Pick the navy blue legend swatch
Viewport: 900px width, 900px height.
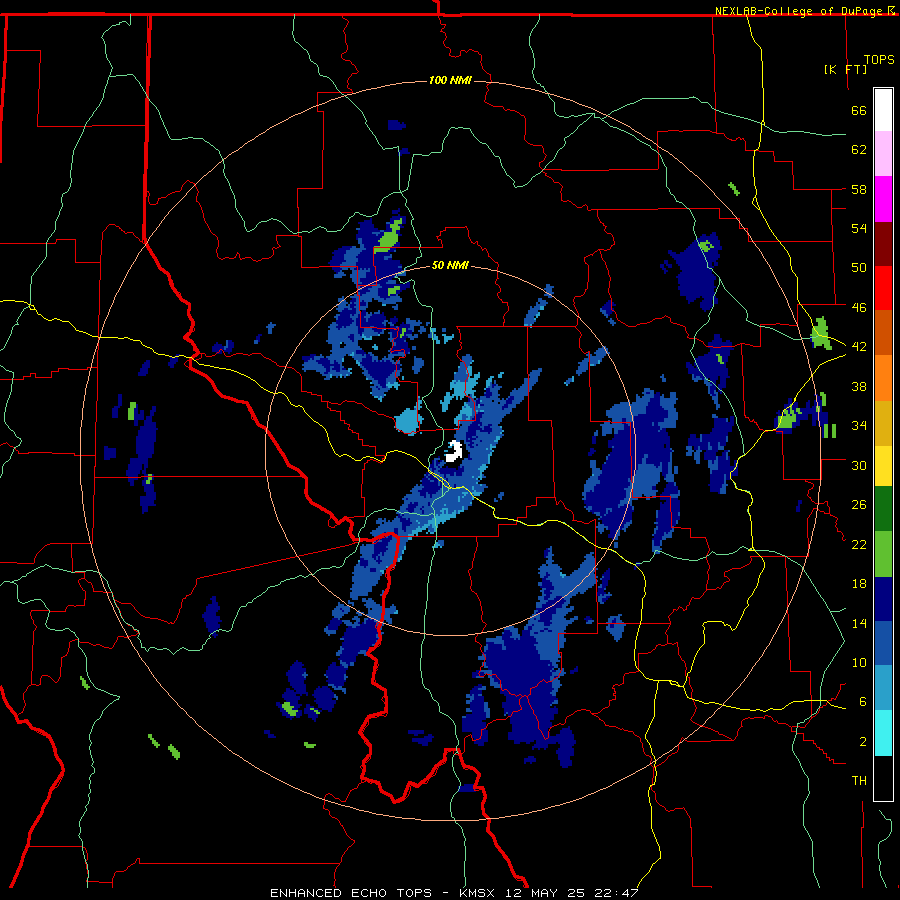883,599
